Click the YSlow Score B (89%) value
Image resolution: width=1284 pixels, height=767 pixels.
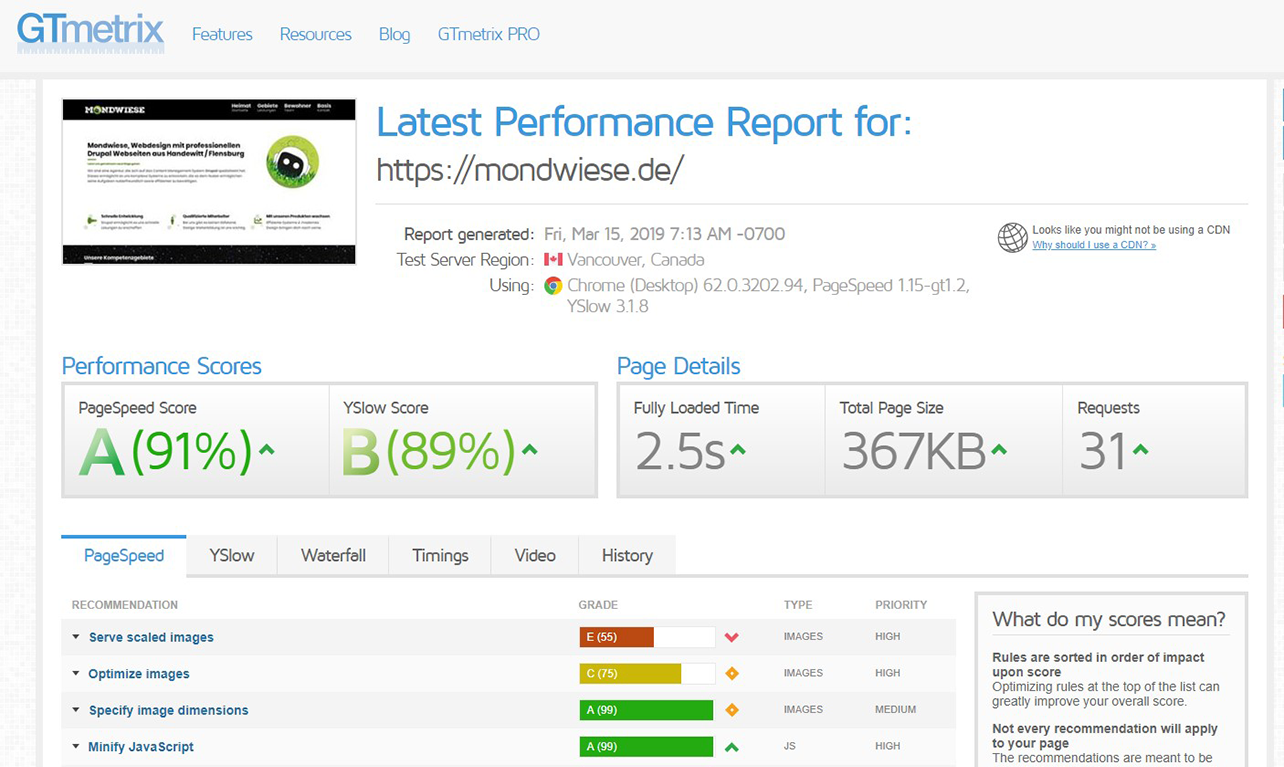tap(429, 452)
